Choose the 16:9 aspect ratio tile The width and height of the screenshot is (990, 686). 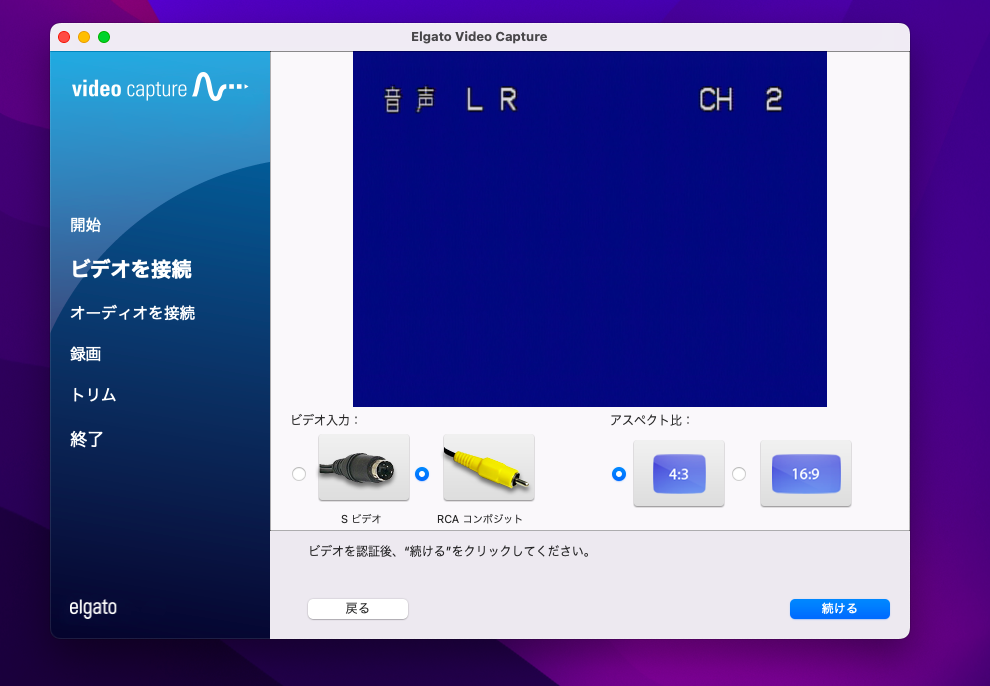tap(805, 474)
